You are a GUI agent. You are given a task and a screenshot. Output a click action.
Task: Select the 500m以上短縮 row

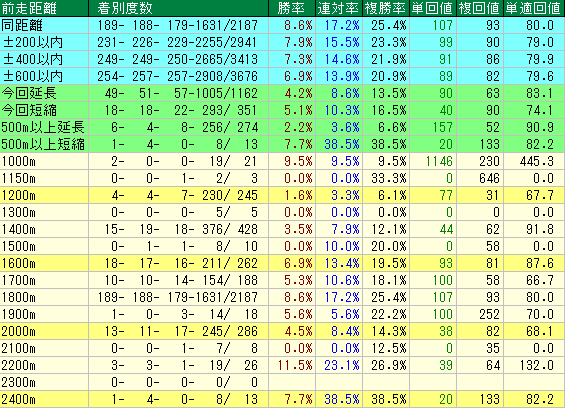coord(282,144)
